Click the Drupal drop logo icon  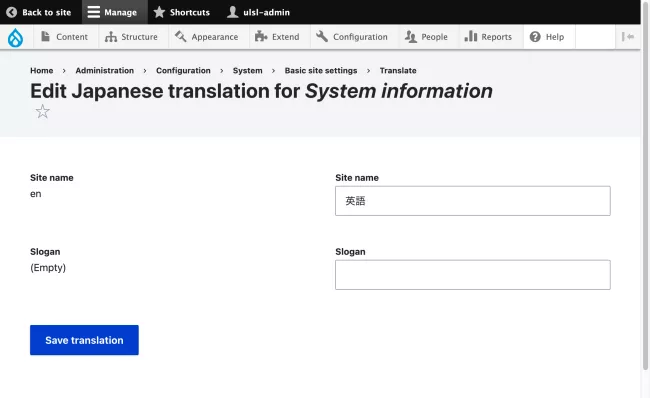[x=15, y=37]
